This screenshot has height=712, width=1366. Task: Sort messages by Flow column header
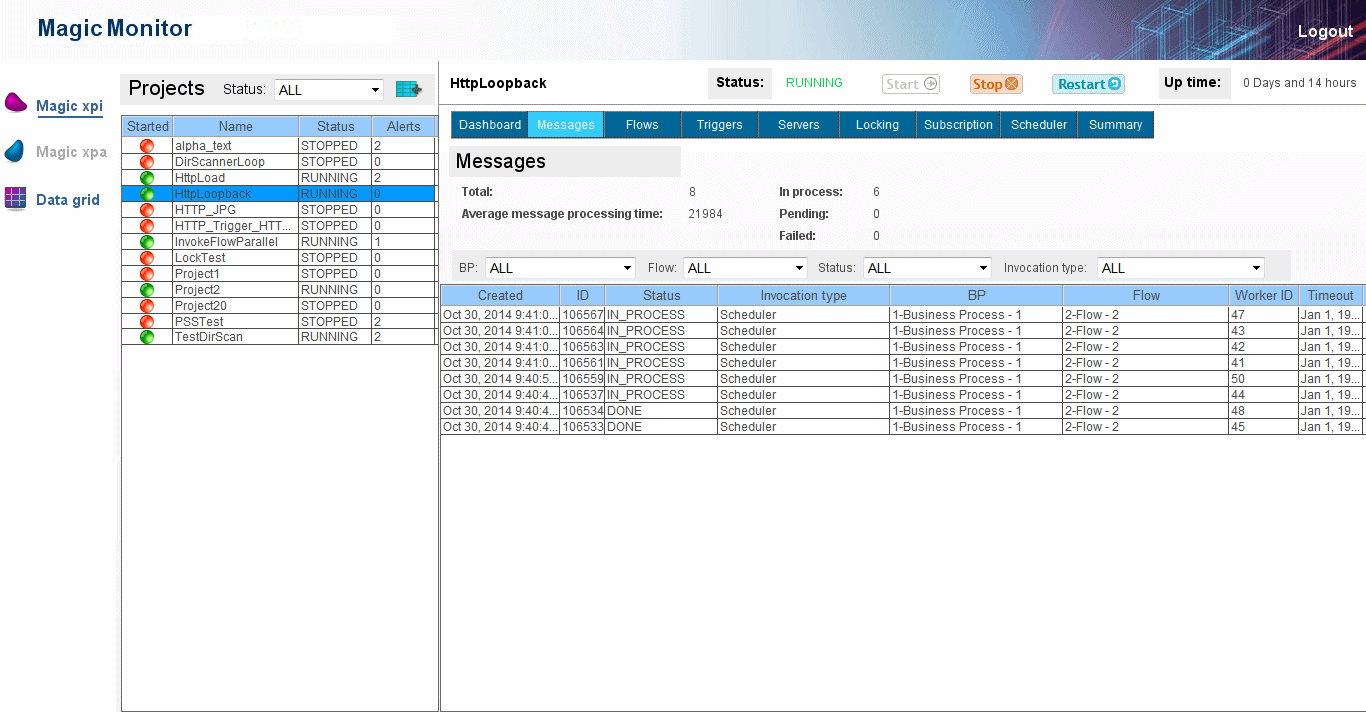pyautogui.click(x=1146, y=296)
